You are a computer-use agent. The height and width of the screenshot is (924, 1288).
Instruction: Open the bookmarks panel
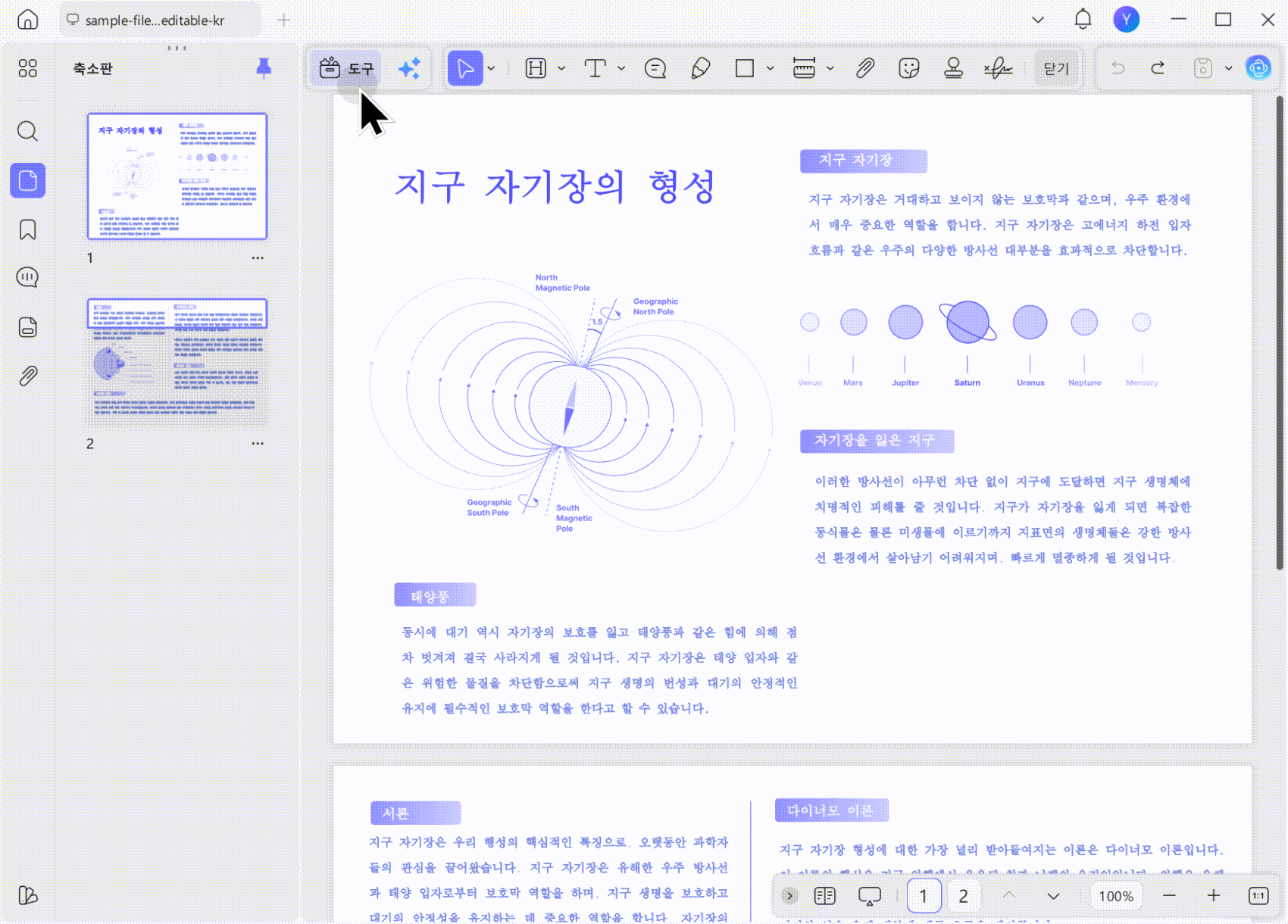pos(28,229)
